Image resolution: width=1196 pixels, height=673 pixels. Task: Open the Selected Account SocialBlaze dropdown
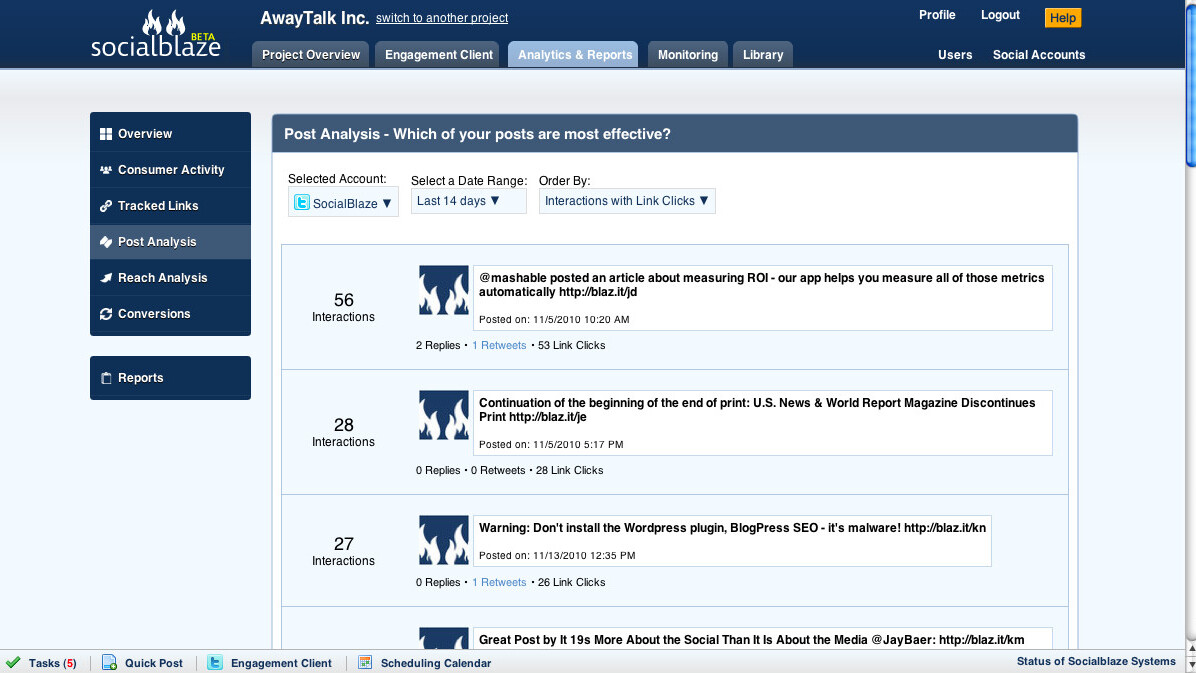[x=343, y=202]
